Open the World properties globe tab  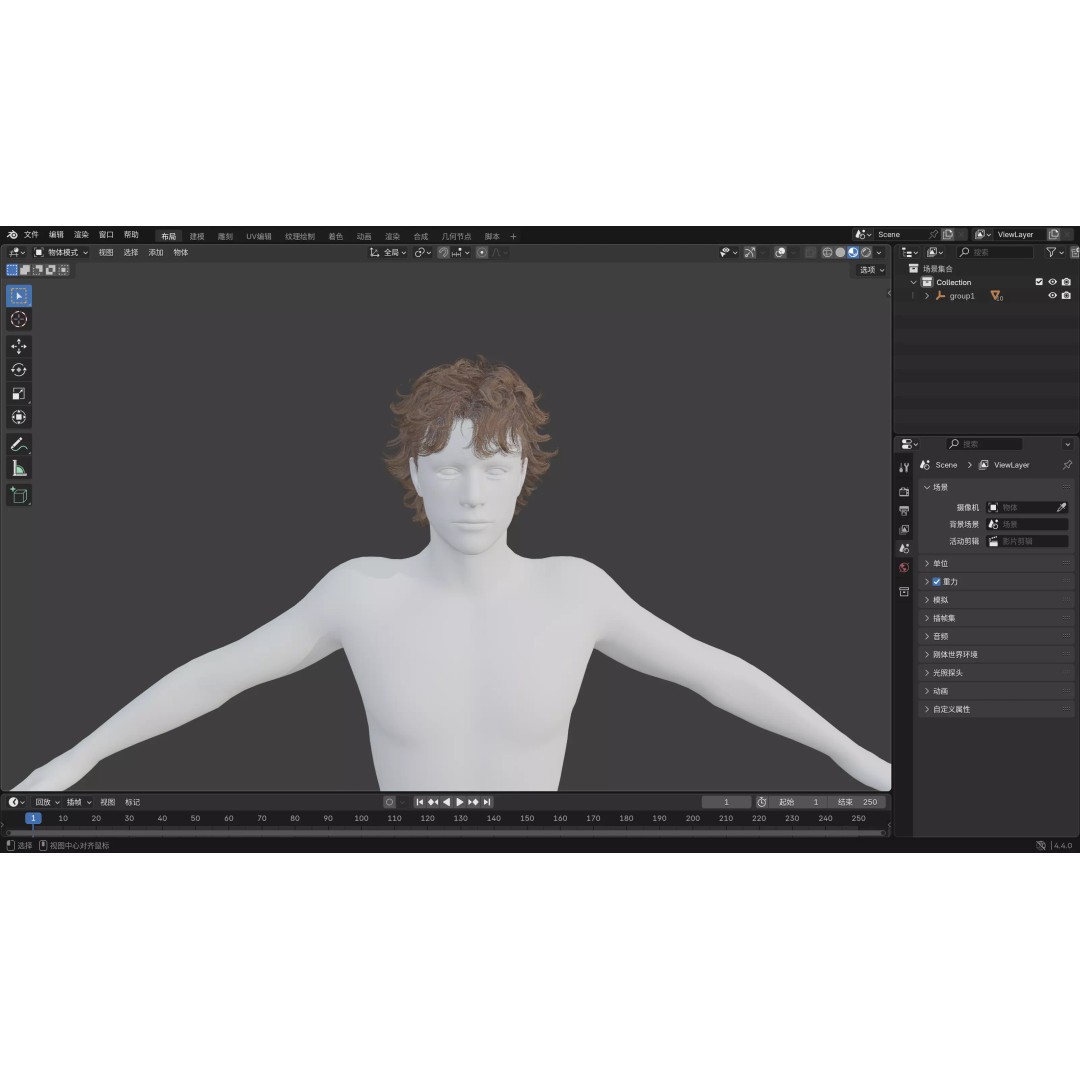[x=904, y=568]
